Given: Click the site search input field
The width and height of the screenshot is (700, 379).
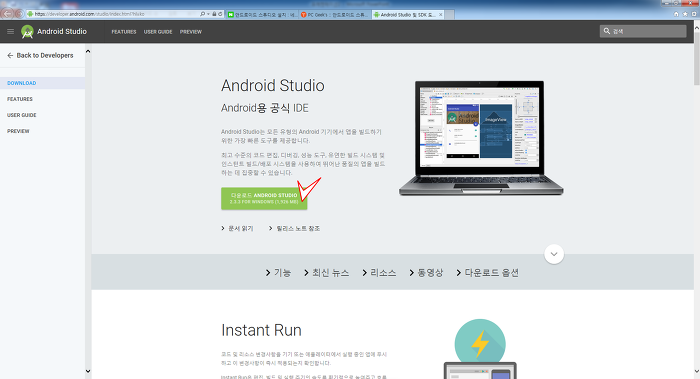Looking at the screenshot, I should point(643,31).
